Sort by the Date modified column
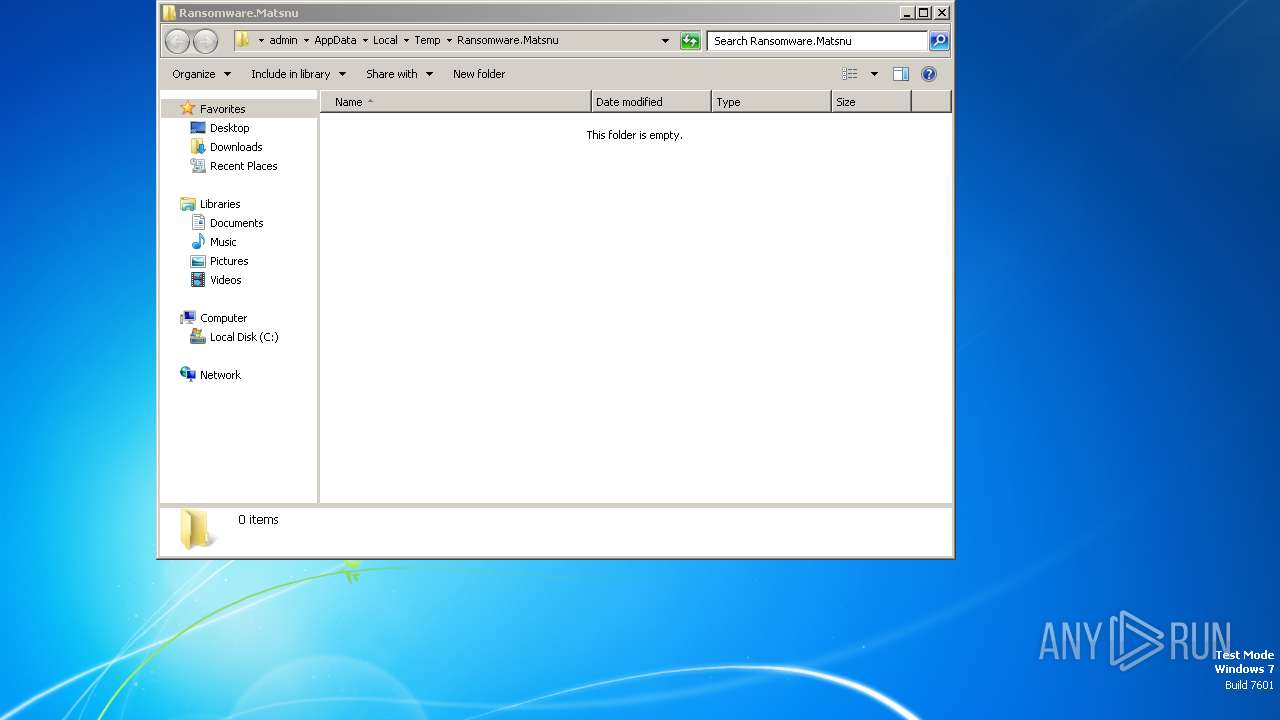1280x720 pixels. [652, 102]
